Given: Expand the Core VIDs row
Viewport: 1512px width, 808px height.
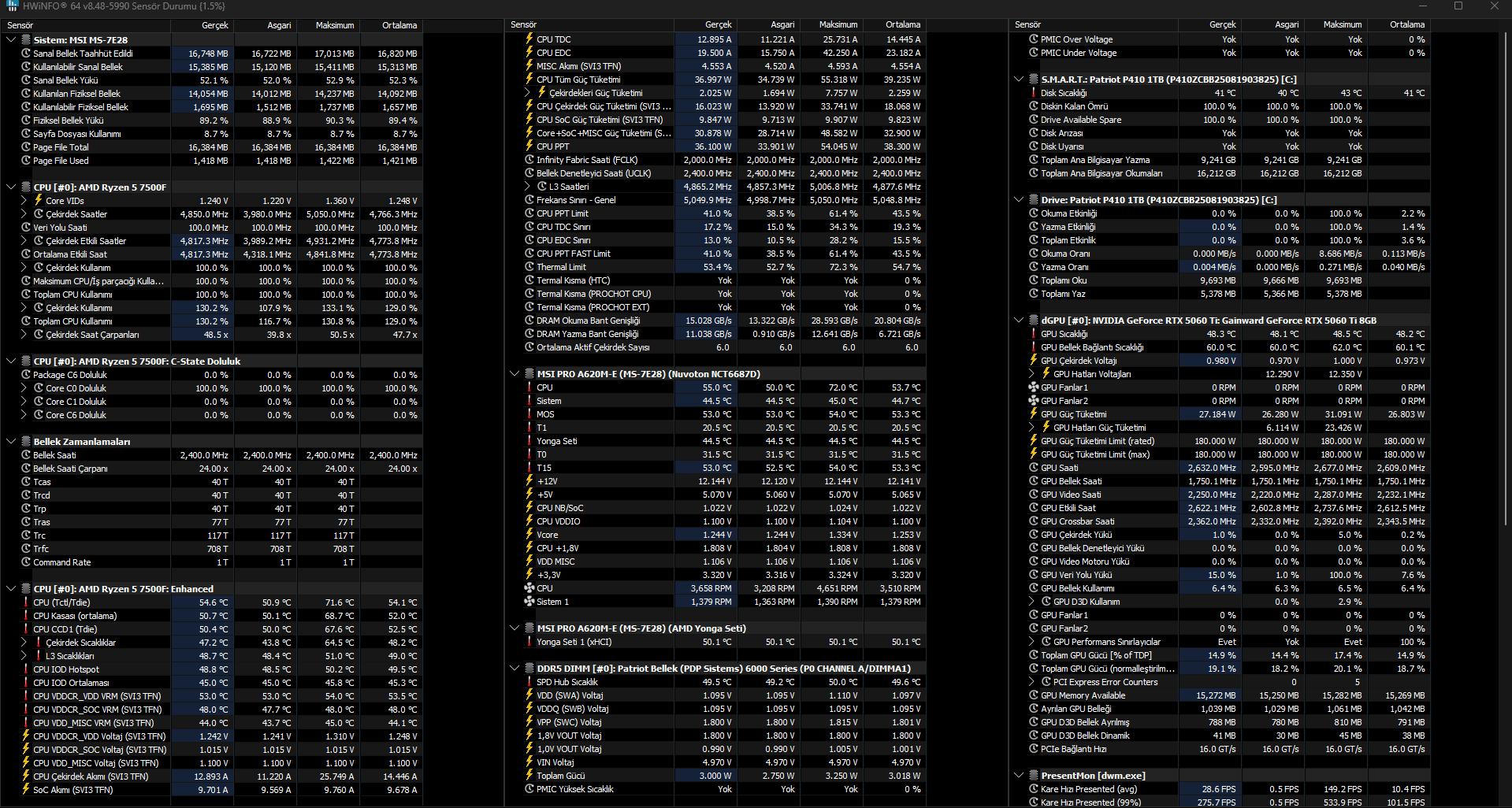Looking at the screenshot, I should [24, 201].
